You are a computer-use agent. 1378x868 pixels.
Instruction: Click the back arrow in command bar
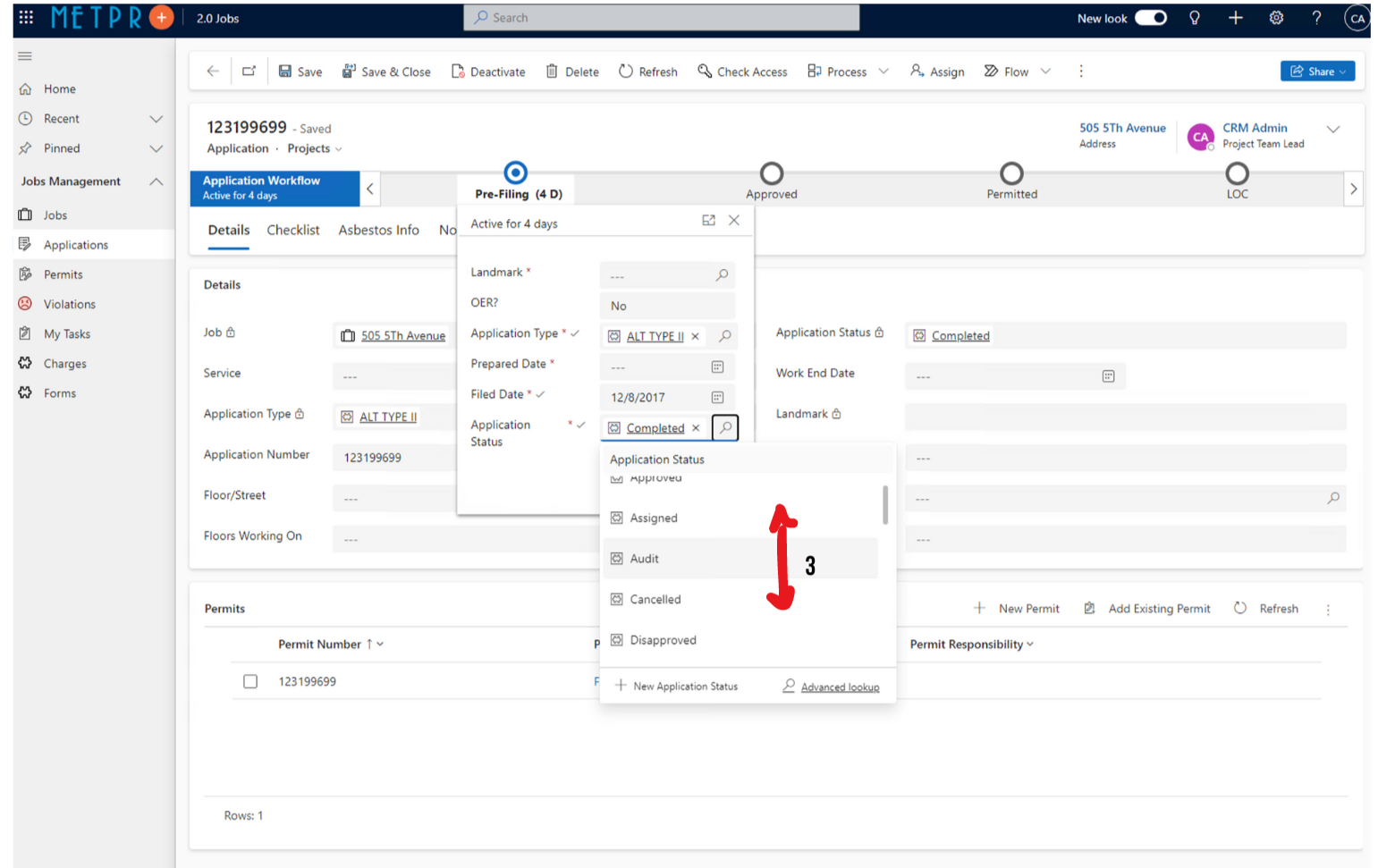[x=213, y=72]
